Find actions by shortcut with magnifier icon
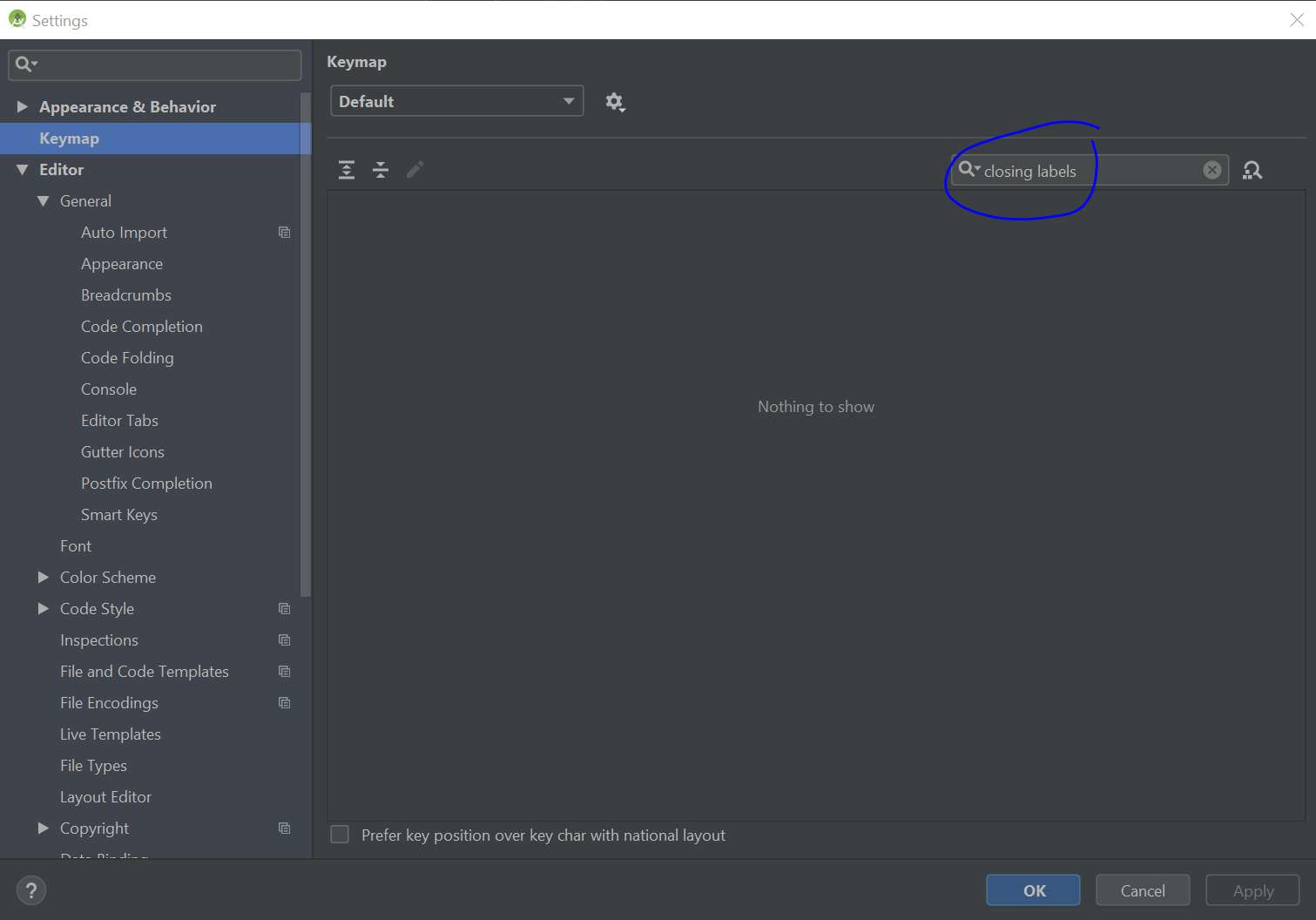The width and height of the screenshot is (1316, 920). pos(1252,170)
